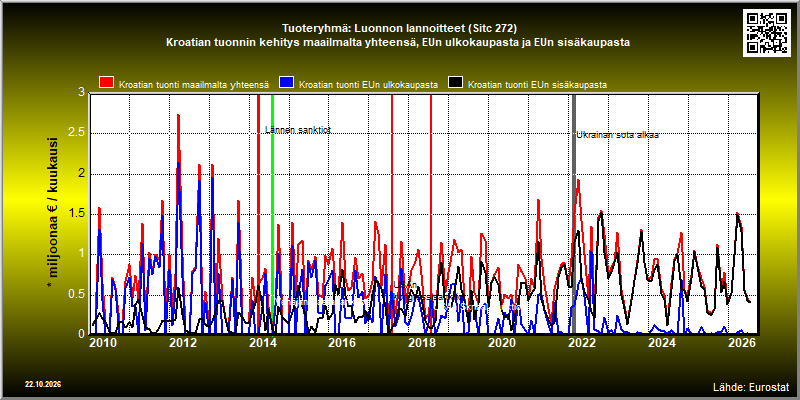Image resolution: width=800 pixels, height=400 pixels.
Task: Click the blue legend swatch
Action: click(287, 83)
